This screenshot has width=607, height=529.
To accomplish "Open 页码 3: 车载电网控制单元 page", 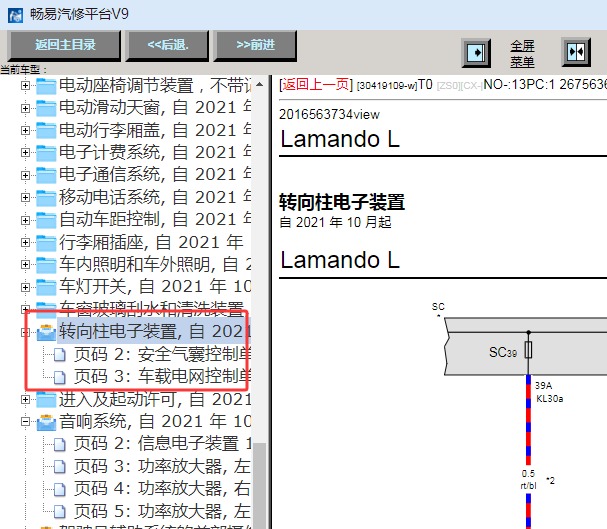I will pos(163,377).
